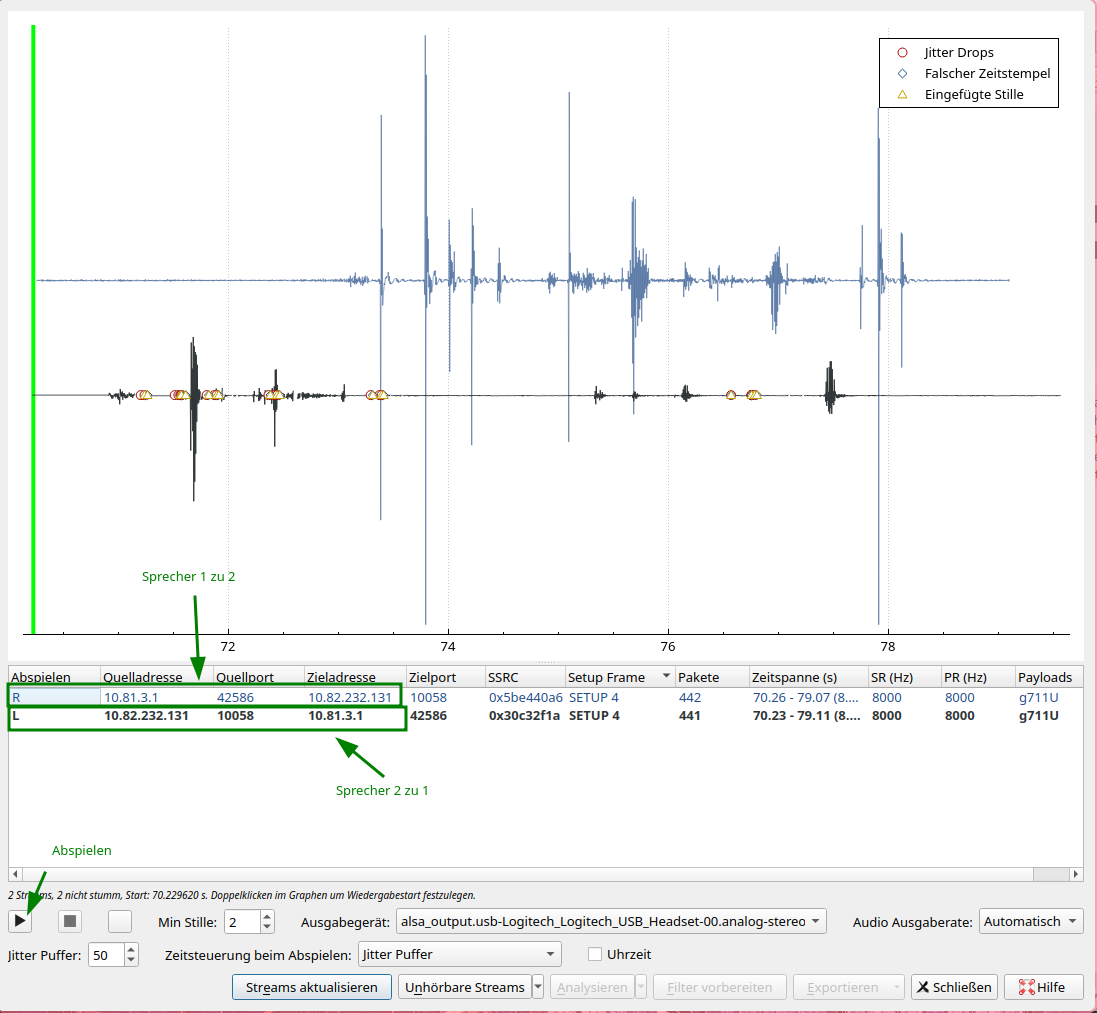Activate the blank pause button next to stop
This screenshot has height=1013, width=1097.
pos(119,921)
